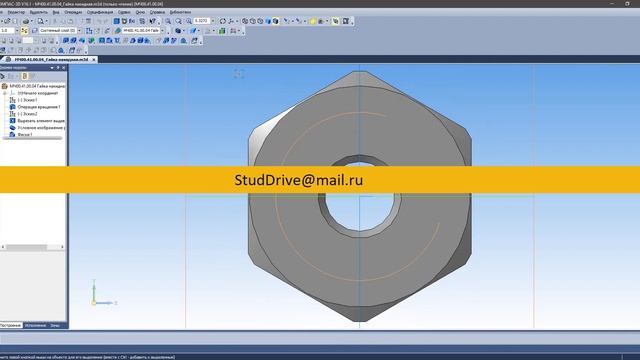Screen dimensions: 640x360
Task: Click the tree scrollbar left arrow
Action: tap(3, 247)
